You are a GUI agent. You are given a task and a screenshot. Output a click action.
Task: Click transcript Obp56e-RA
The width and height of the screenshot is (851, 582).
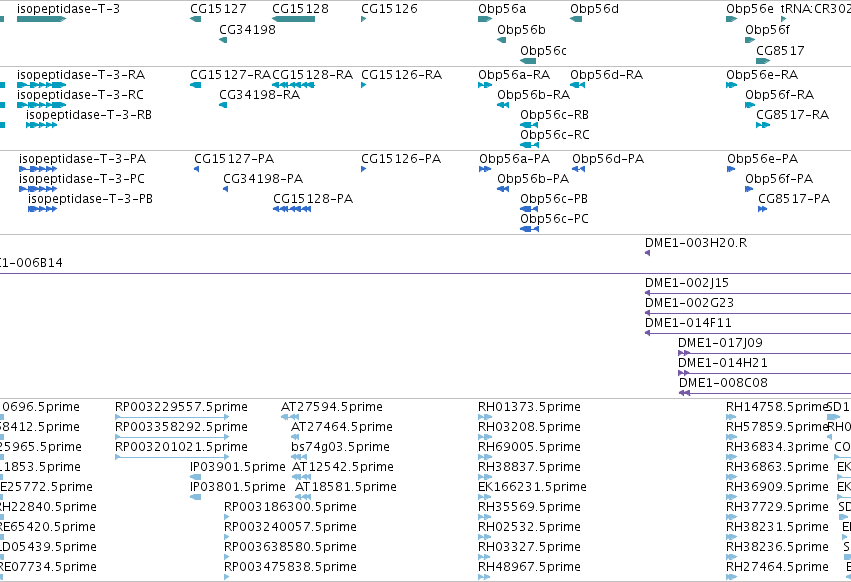click(762, 75)
